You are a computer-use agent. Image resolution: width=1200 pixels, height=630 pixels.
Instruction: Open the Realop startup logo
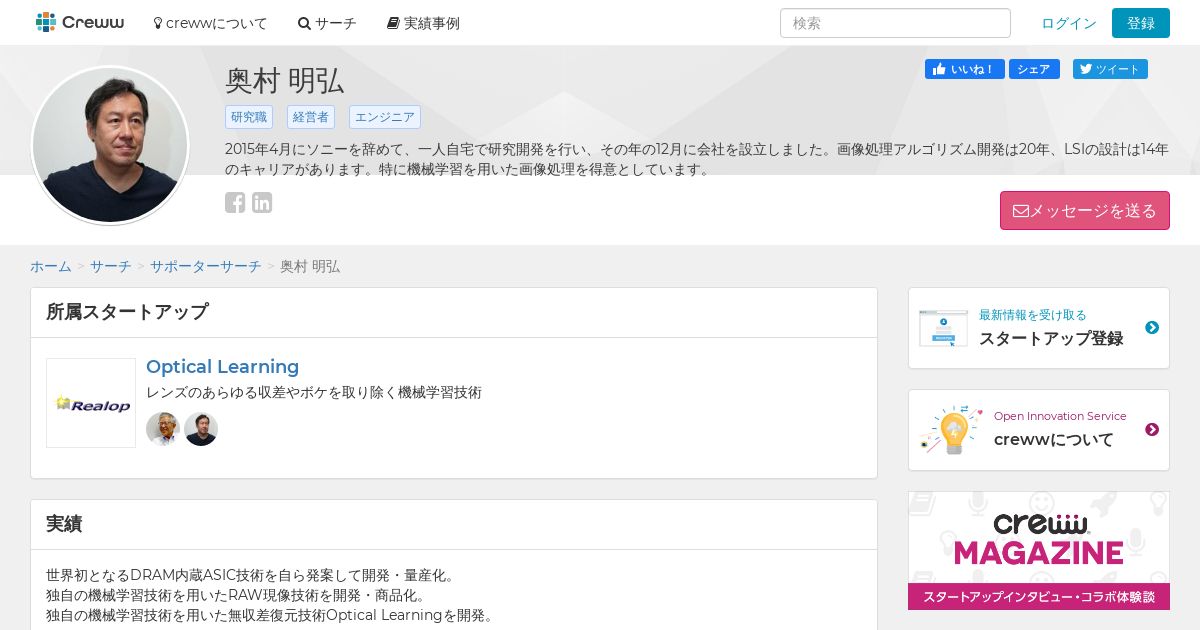click(x=91, y=403)
